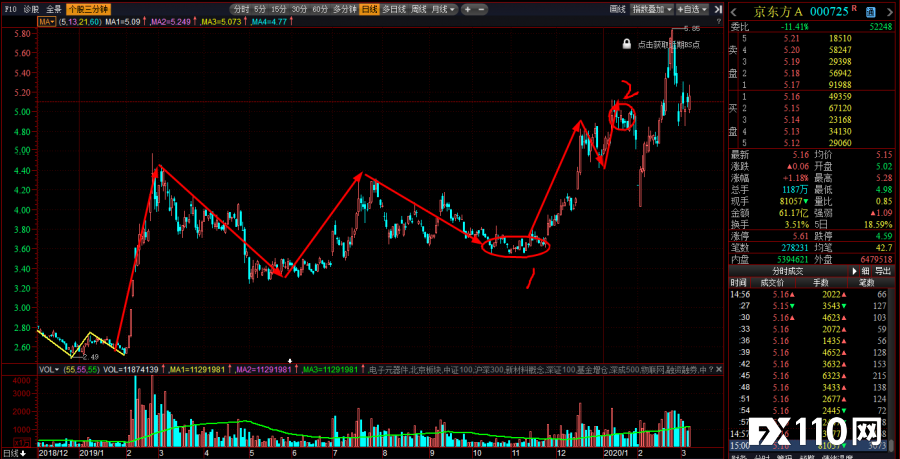This screenshot has width=900, height=459.
Task: Select the 个股三分钟 tab
Action: [88, 9]
